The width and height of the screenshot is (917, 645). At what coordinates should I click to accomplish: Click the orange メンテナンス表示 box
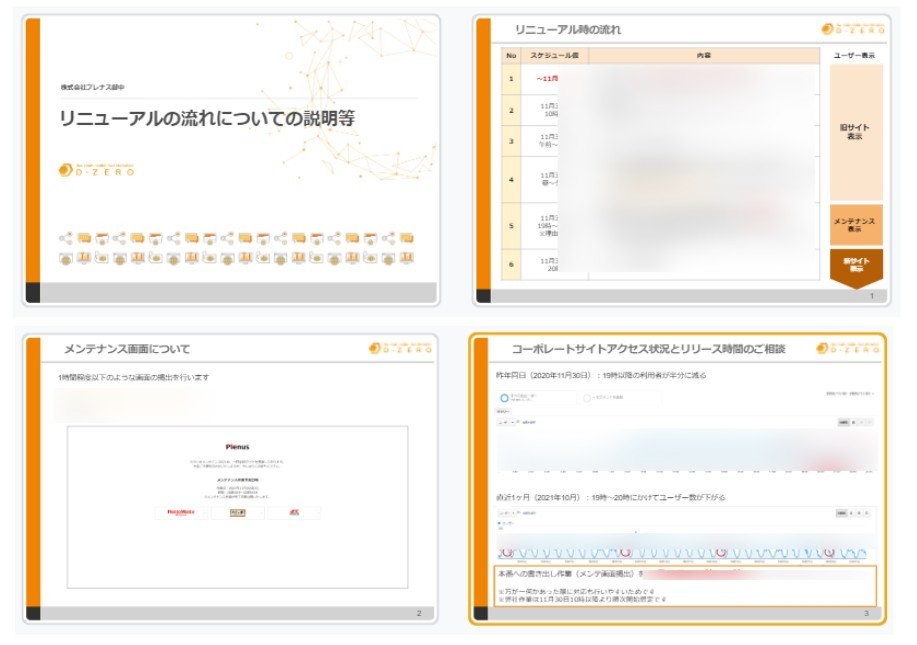click(x=855, y=225)
